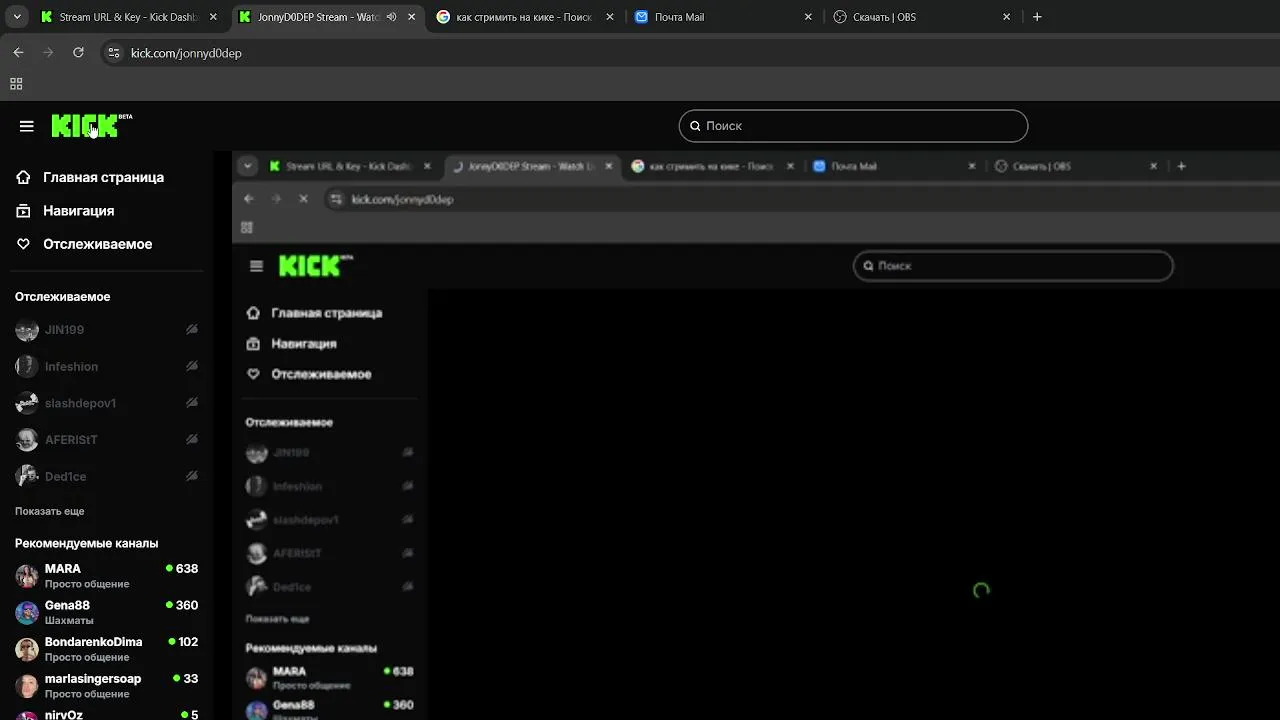
Task: Click the site info icon in address bar
Action: coord(113,53)
